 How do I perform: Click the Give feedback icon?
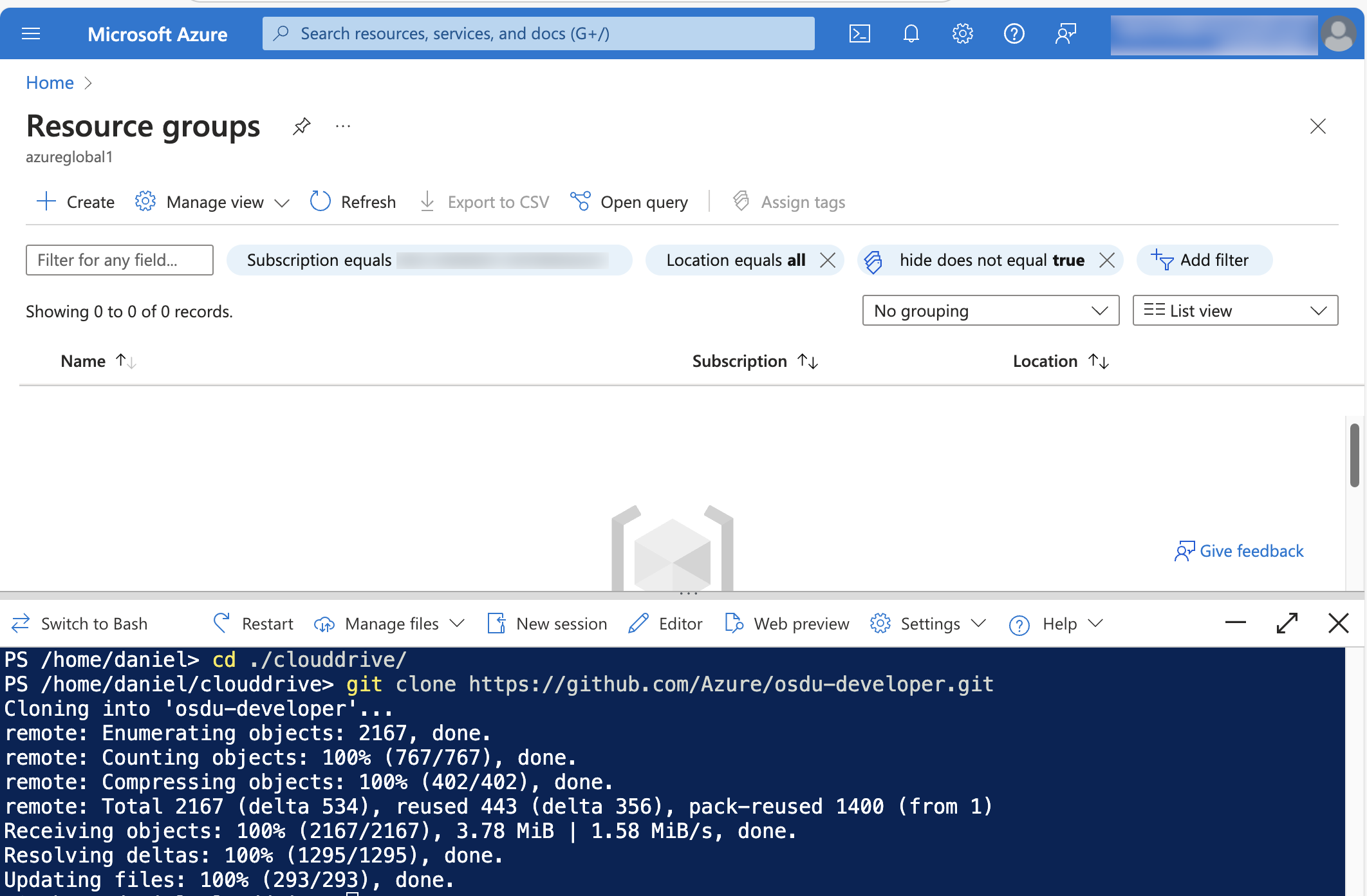point(1191,550)
